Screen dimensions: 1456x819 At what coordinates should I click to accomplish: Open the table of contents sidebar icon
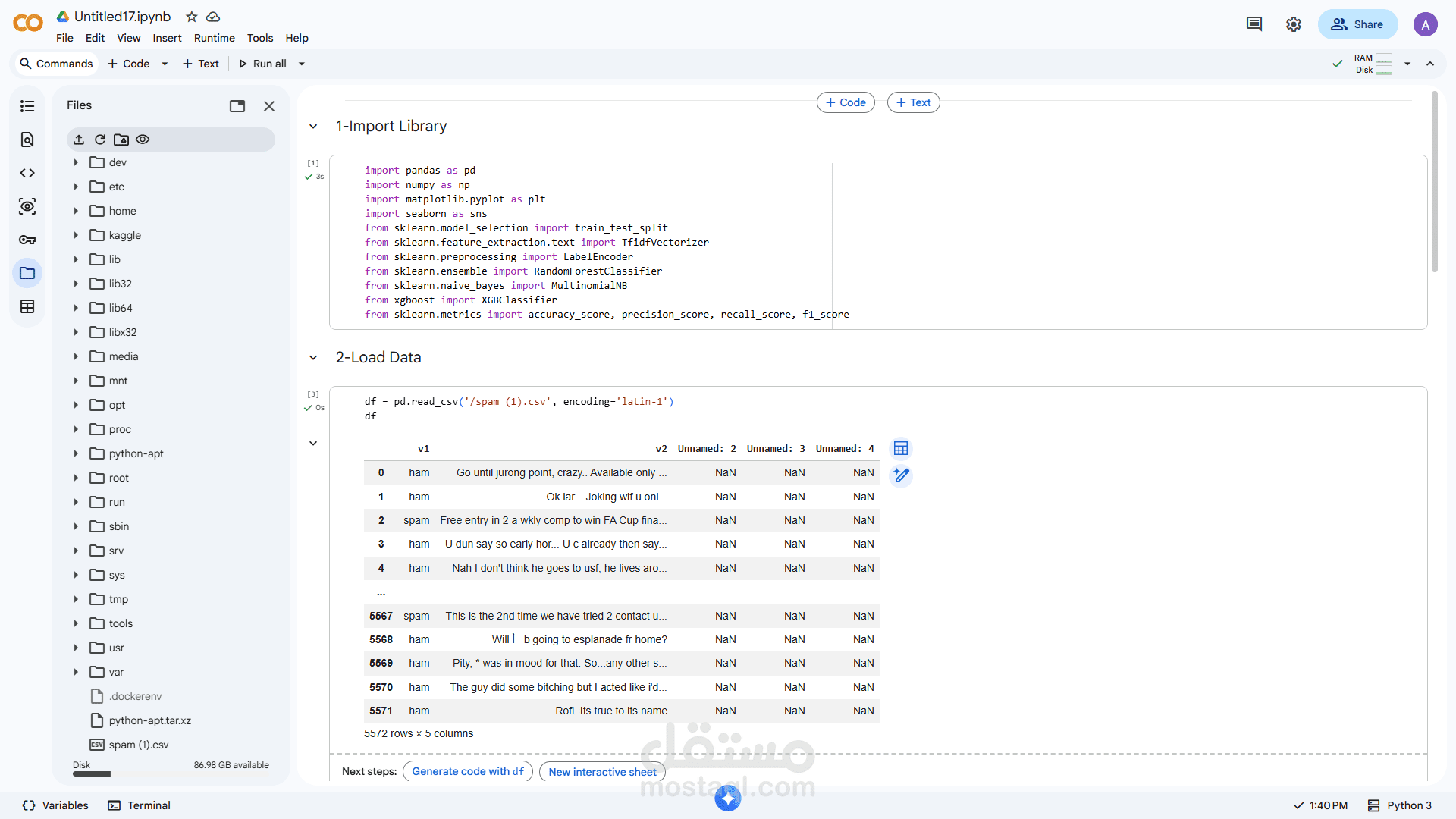(x=27, y=106)
